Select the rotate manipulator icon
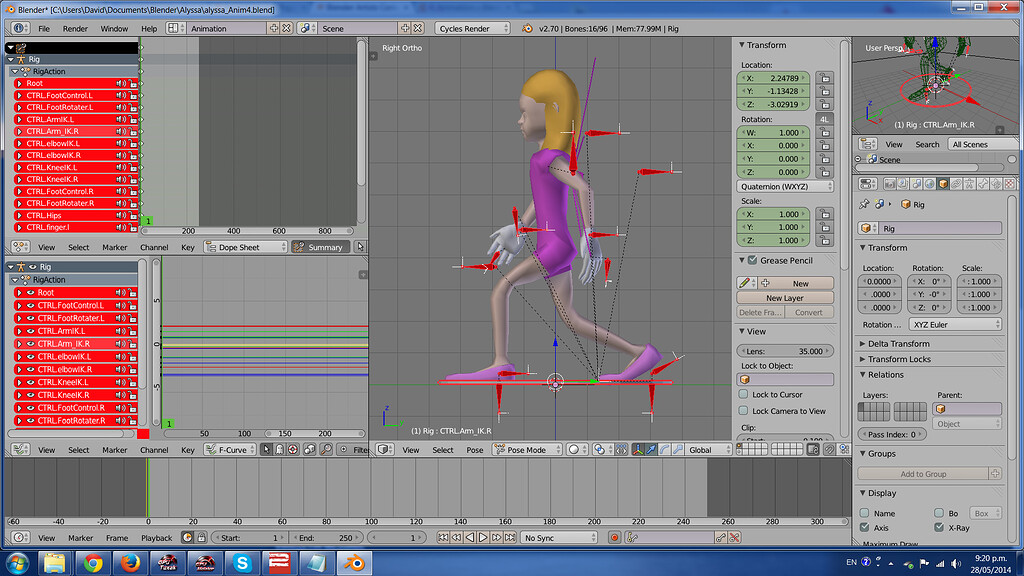1024x576 pixels. (664, 449)
